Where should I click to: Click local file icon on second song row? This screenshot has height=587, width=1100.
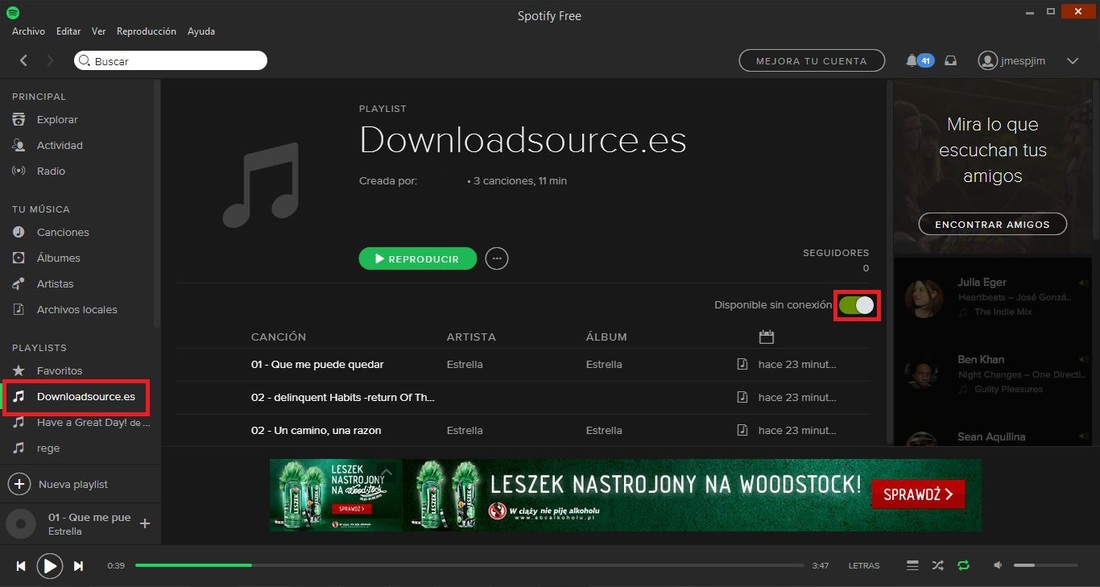(x=742, y=397)
